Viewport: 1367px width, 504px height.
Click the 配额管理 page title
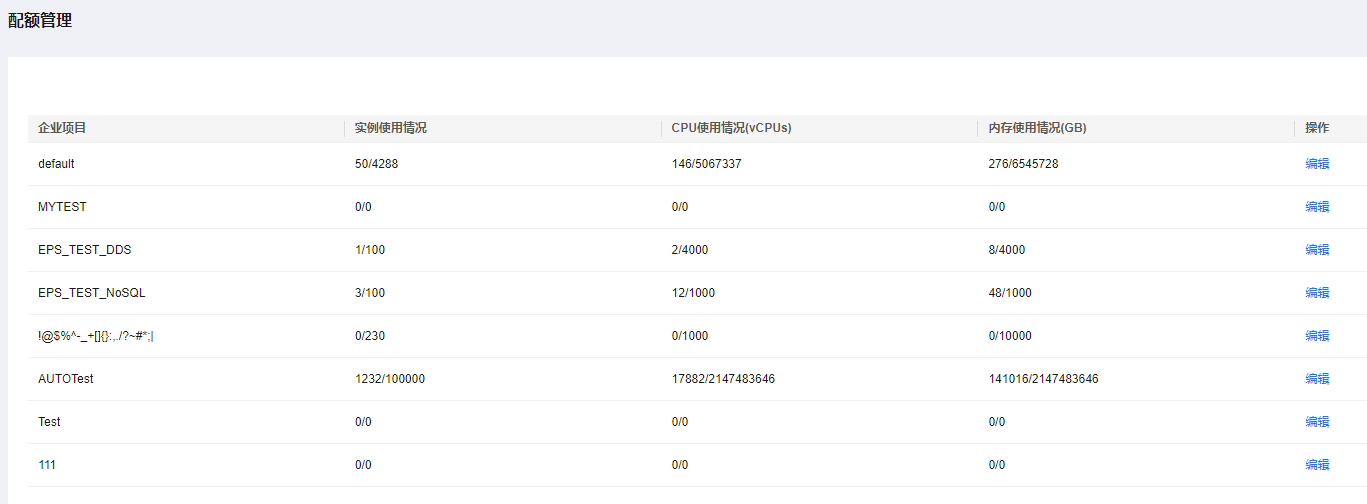(40, 20)
